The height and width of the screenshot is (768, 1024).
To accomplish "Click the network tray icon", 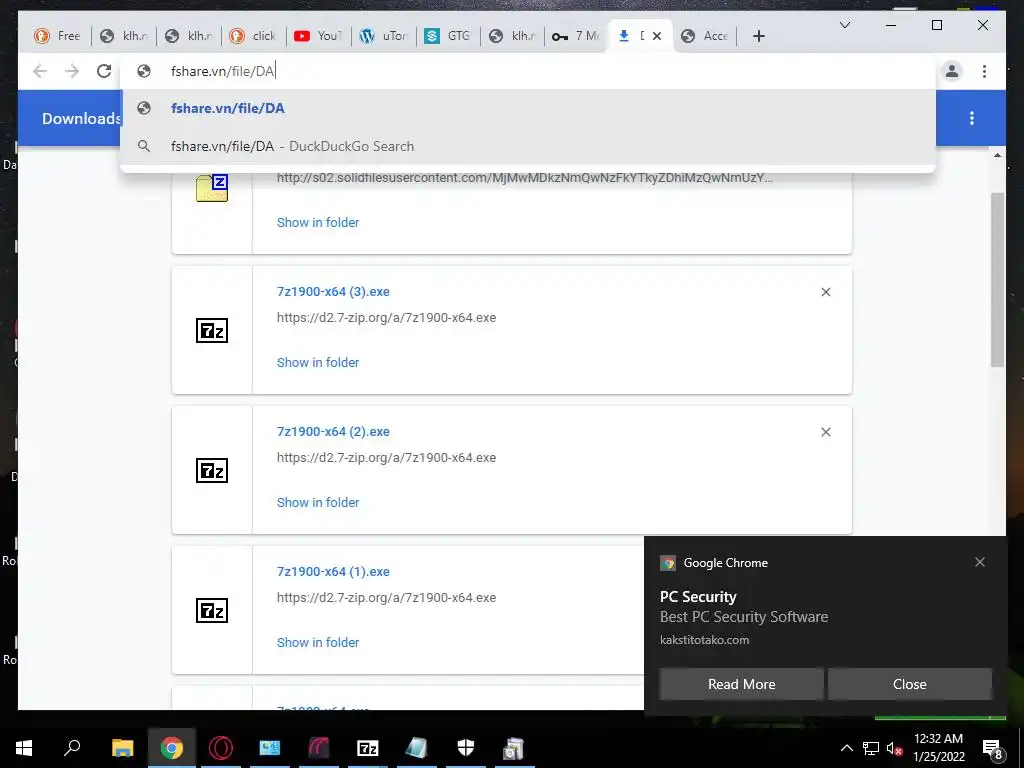I will 871,748.
